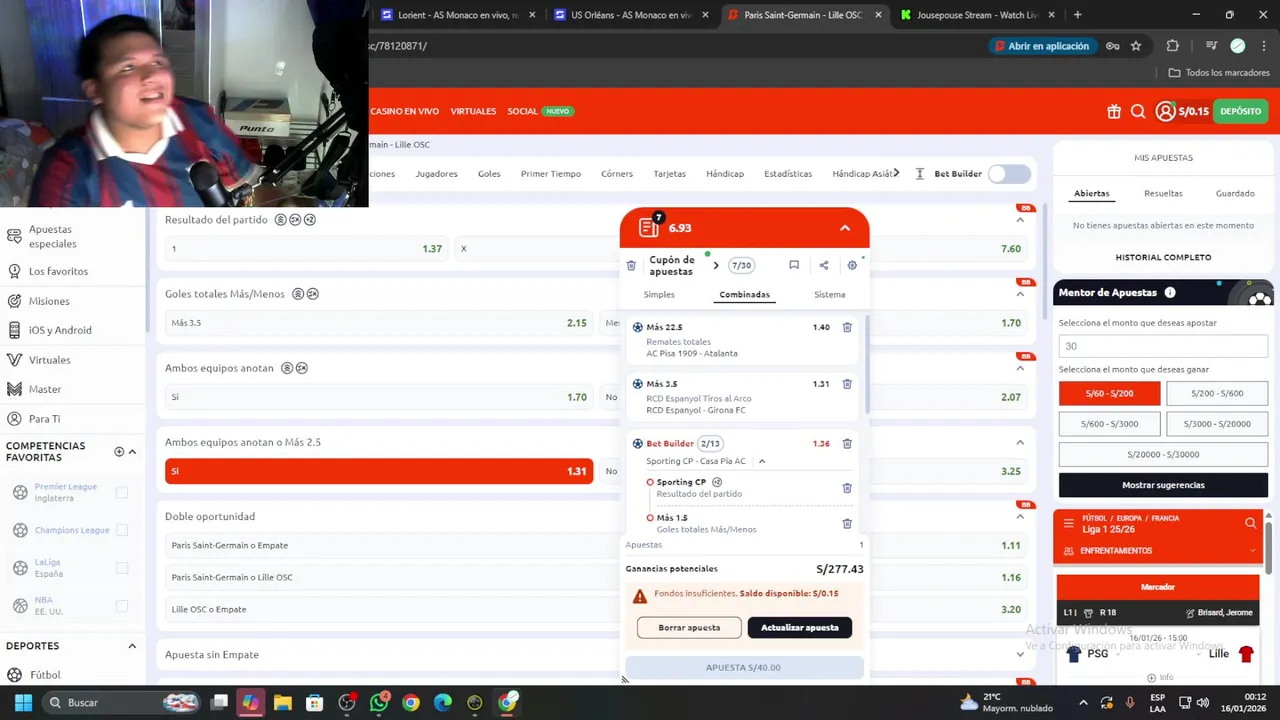Viewport: 1280px width, 720px height.
Task: Switch to Jousepouse Stream browser tab
Action: (x=977, y=15)
